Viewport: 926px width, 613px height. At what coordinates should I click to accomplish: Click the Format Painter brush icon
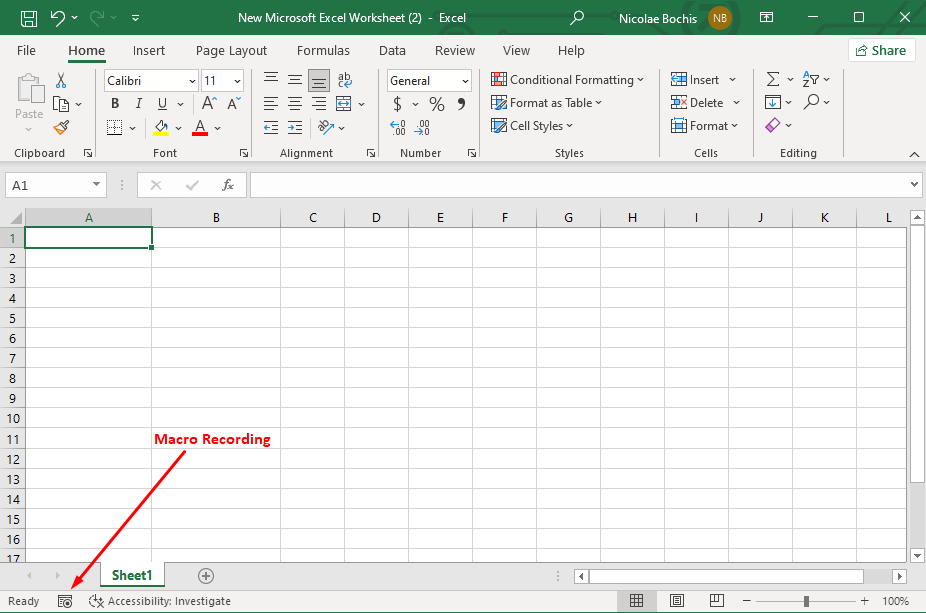pos(61,127)
